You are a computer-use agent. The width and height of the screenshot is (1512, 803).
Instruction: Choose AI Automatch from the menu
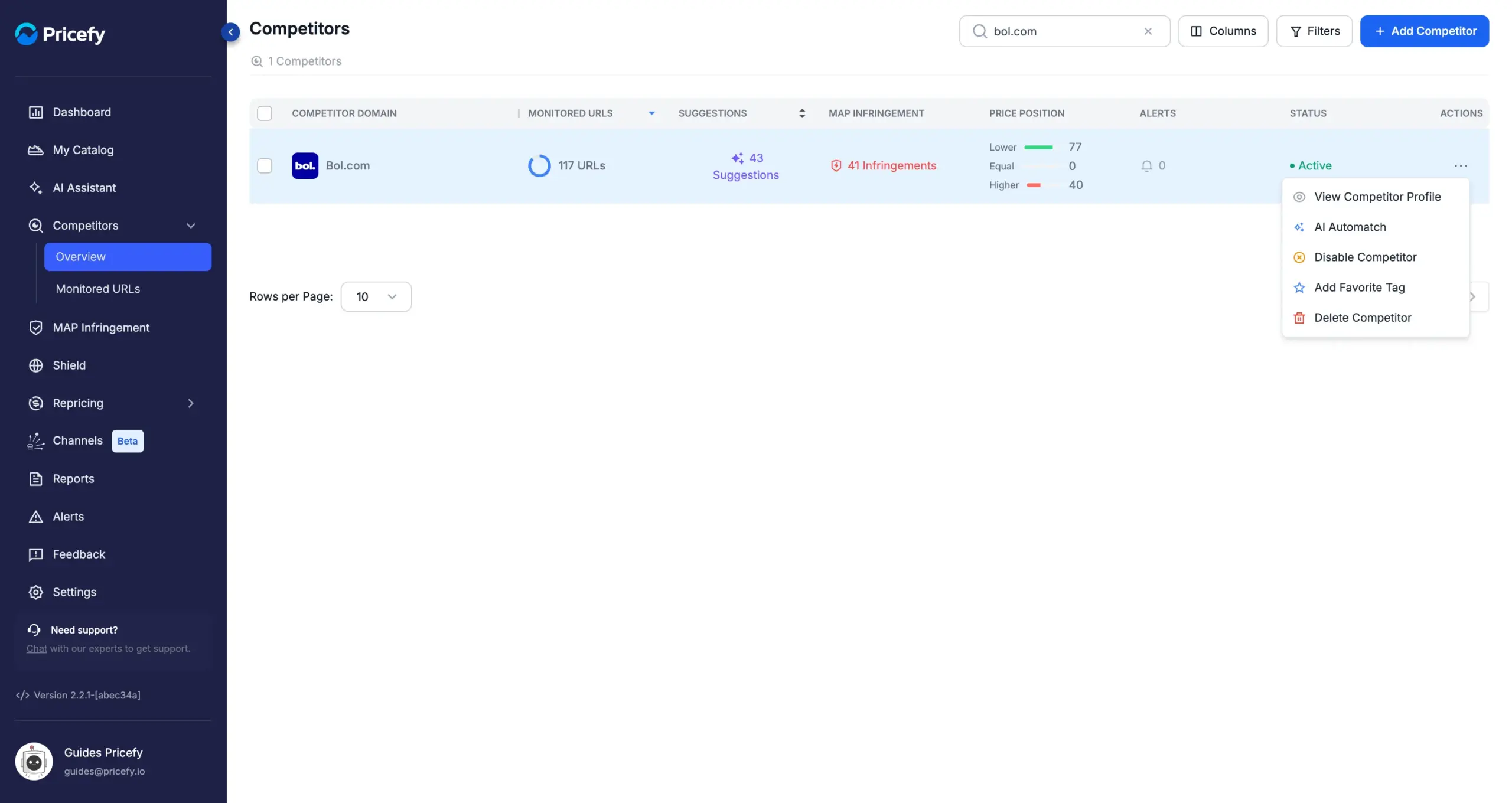pos(1376,227)
